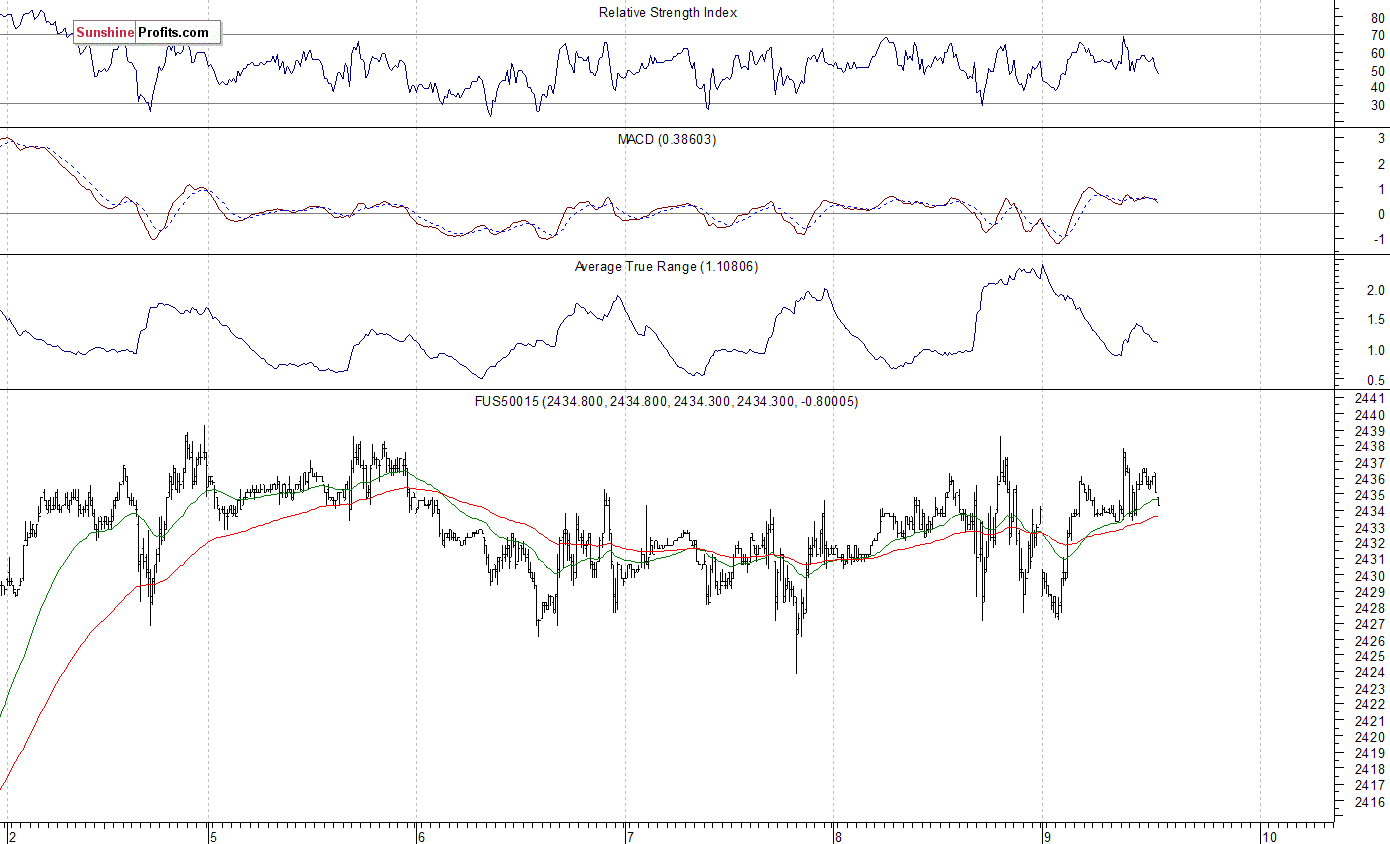Click the RSI axis value 80
This screenshot has width=1390, height=844.
click(1378, 19)
